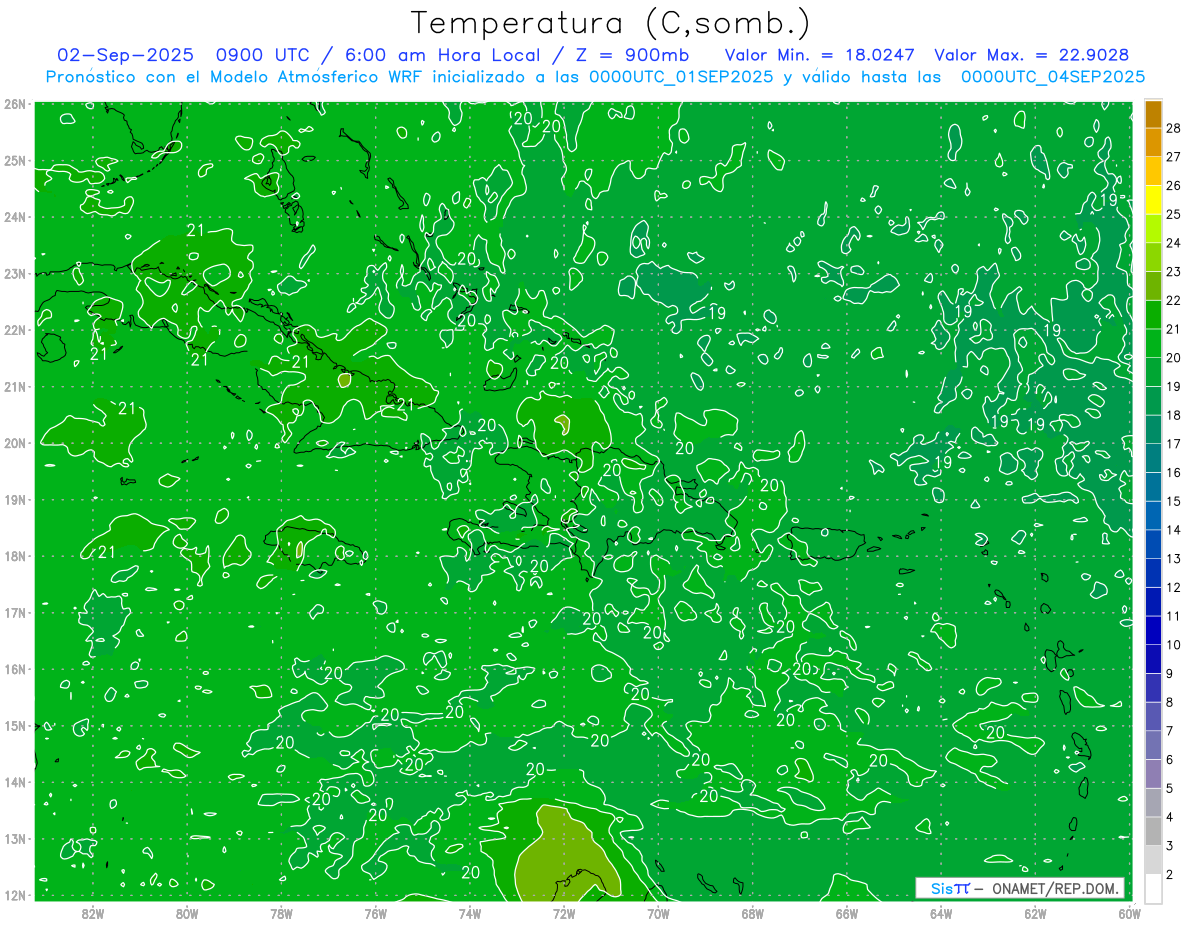1200x927 pixels.
Task: Click legend scale label '28'
Action: point(1173,128)
